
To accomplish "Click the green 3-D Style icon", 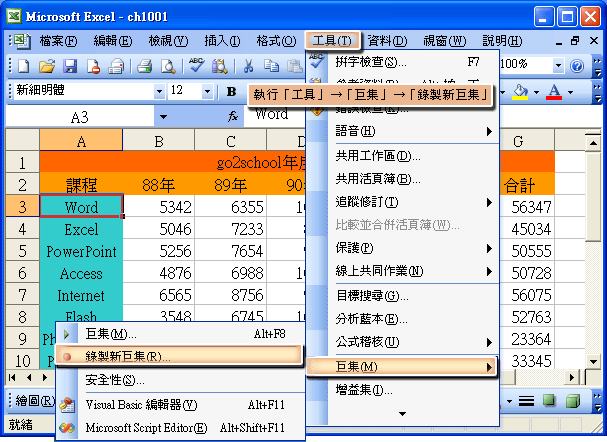I will pyautogui.click(x=573, y=401).
